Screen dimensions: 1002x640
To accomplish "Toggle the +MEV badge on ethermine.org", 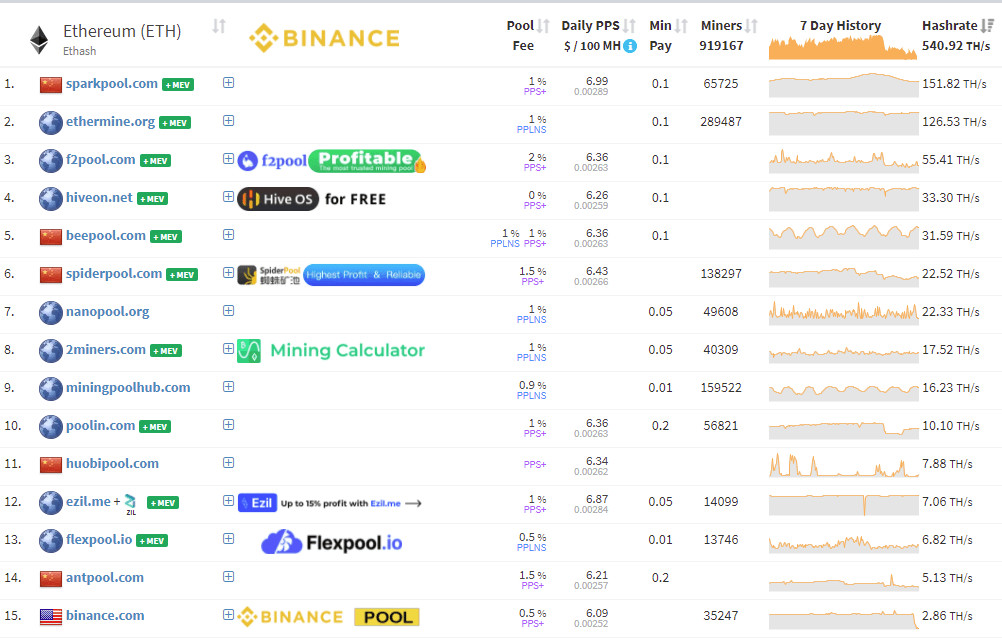I will pyautogui.click(x=177, y=122).
